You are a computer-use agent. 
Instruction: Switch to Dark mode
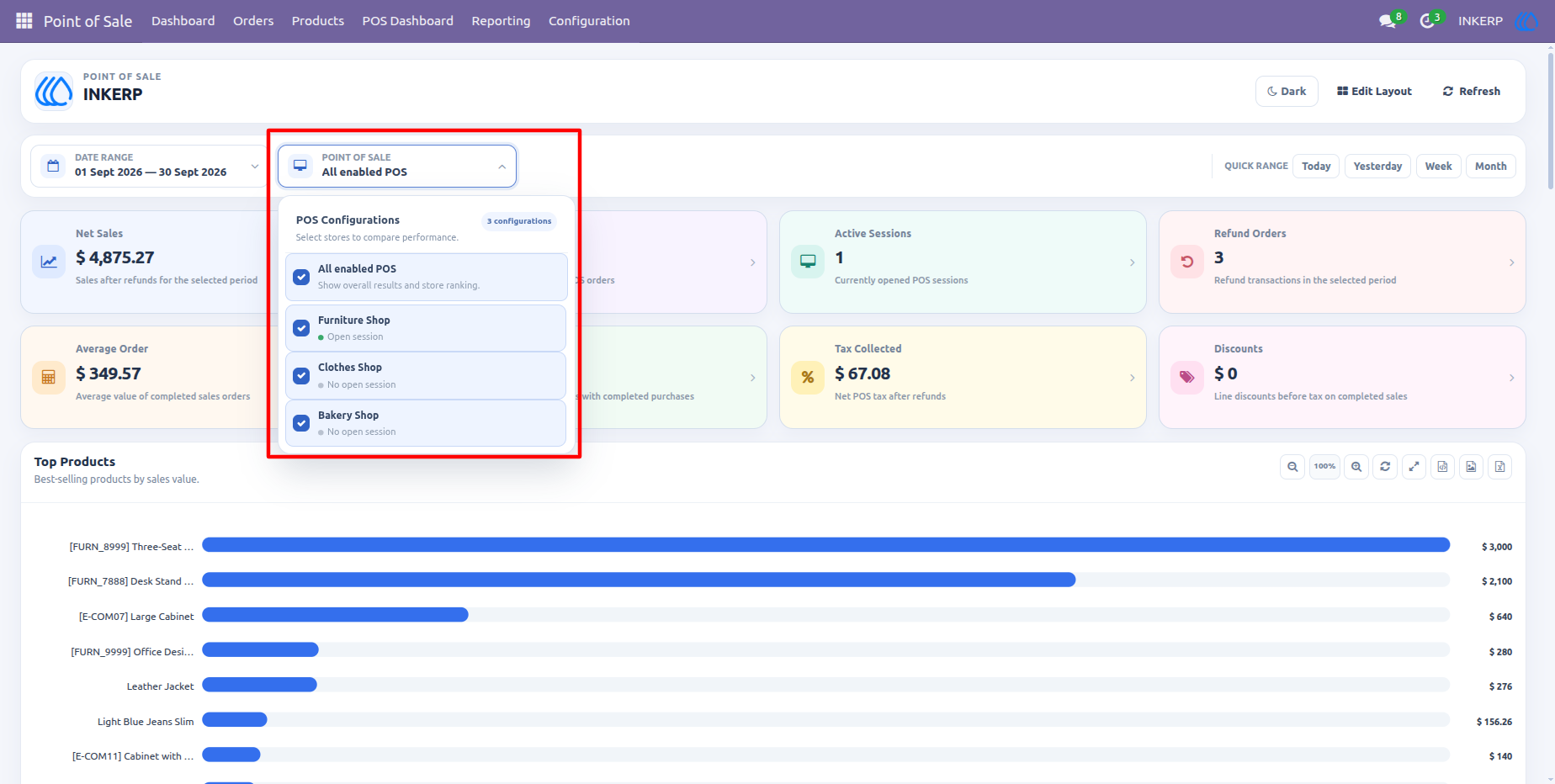point(1287,91)
